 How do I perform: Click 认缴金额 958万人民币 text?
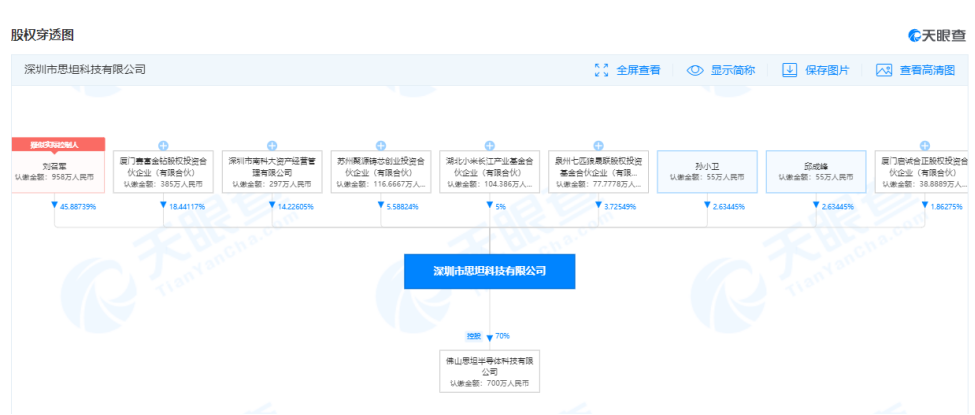tap(57, 177)
